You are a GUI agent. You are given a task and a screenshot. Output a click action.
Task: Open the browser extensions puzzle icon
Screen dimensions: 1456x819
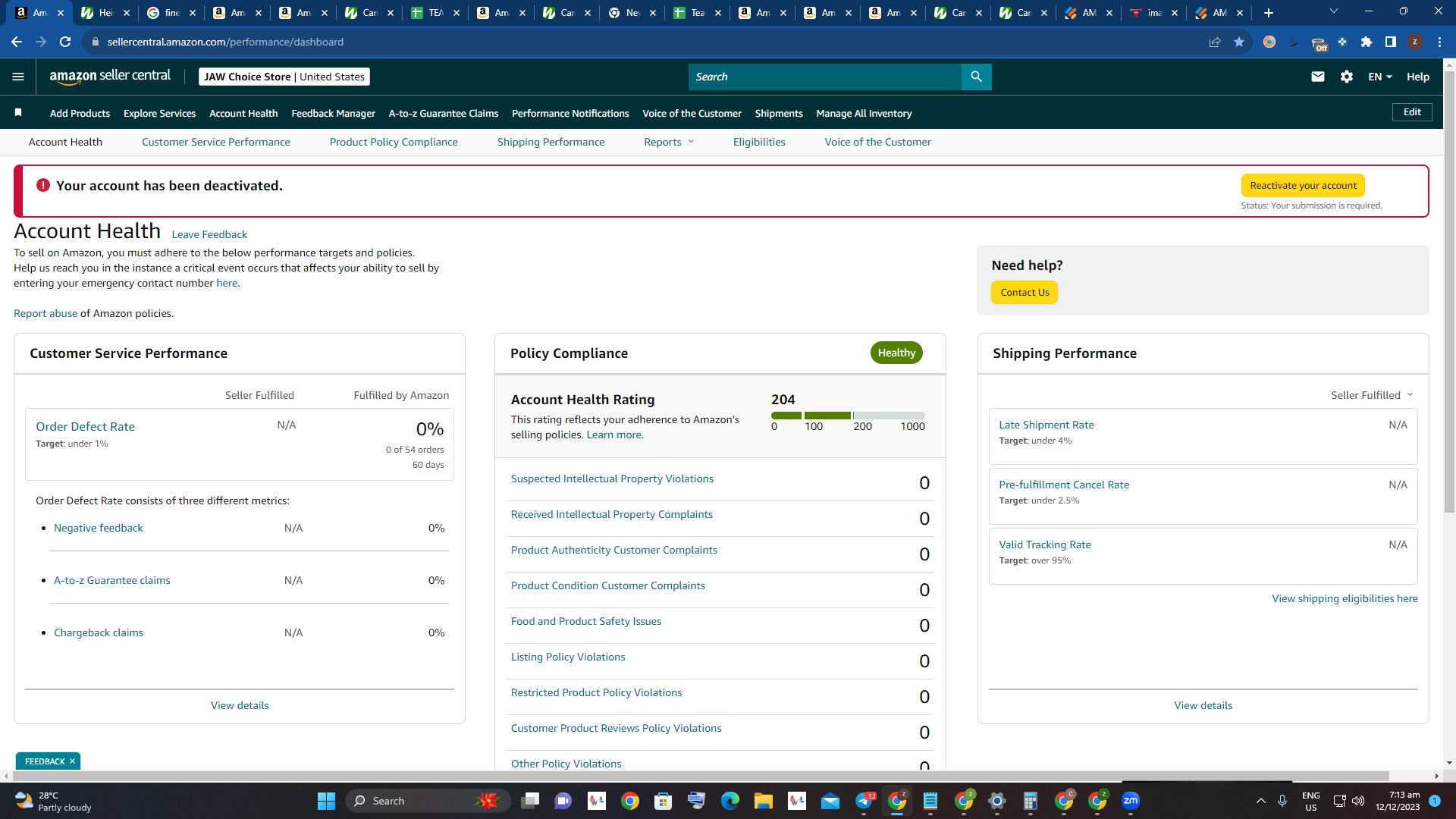point(1367,42)
